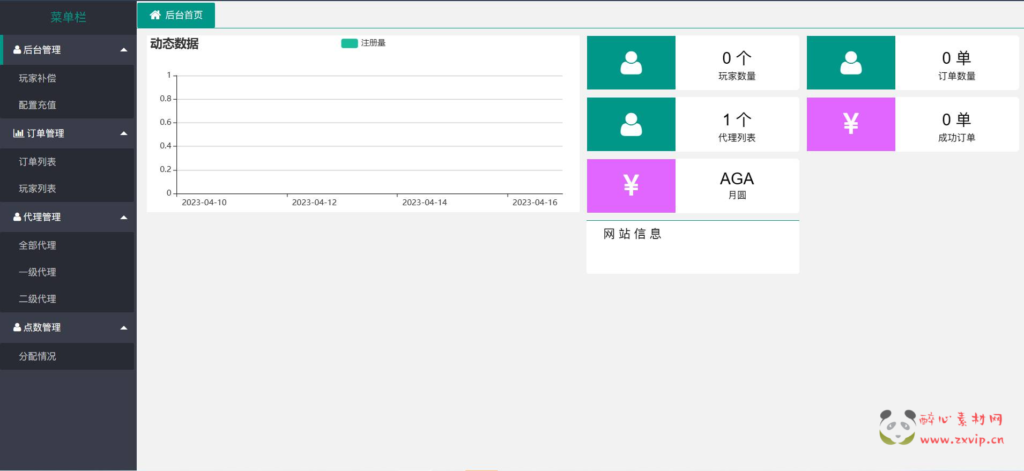Open 分配情况 under 点数管理
The height and width of the screenshot is (471, 1024).
click(x=38, y=355)
